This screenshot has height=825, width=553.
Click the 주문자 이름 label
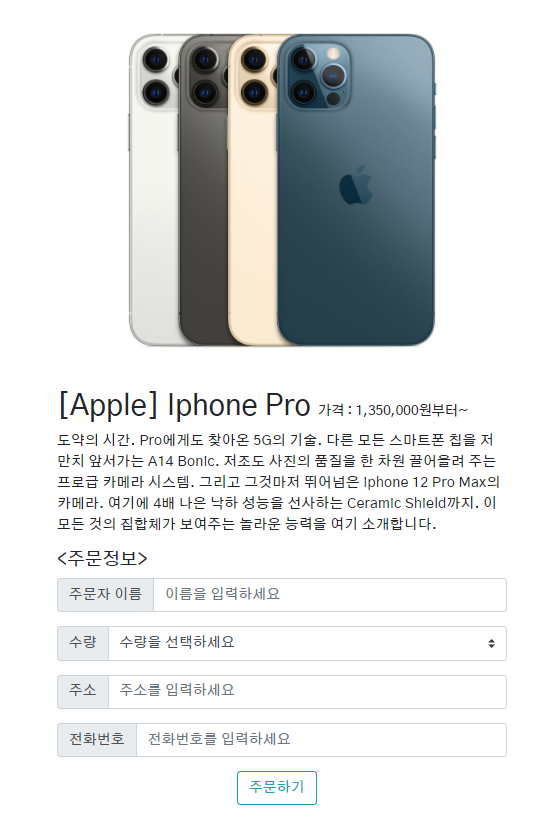pyautogui.click(x=105, y=595)
